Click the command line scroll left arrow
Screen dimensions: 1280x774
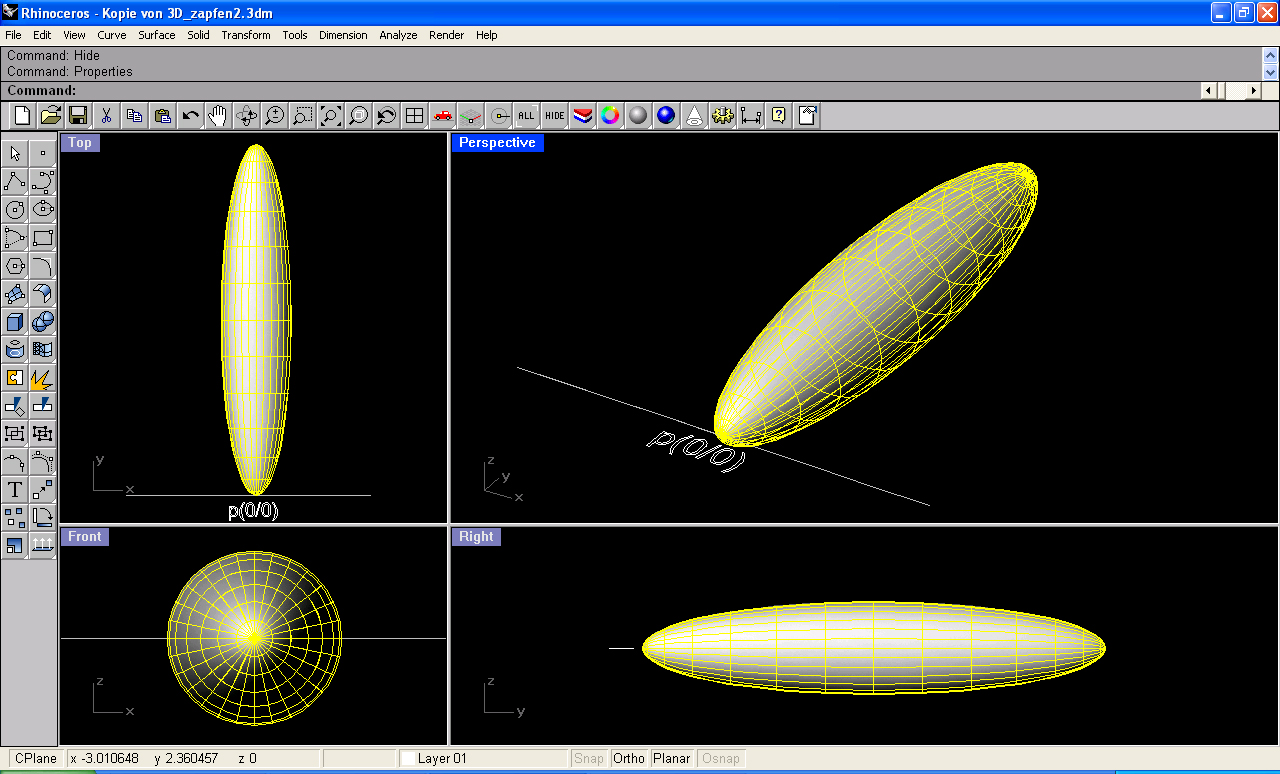click(1208, 90)
